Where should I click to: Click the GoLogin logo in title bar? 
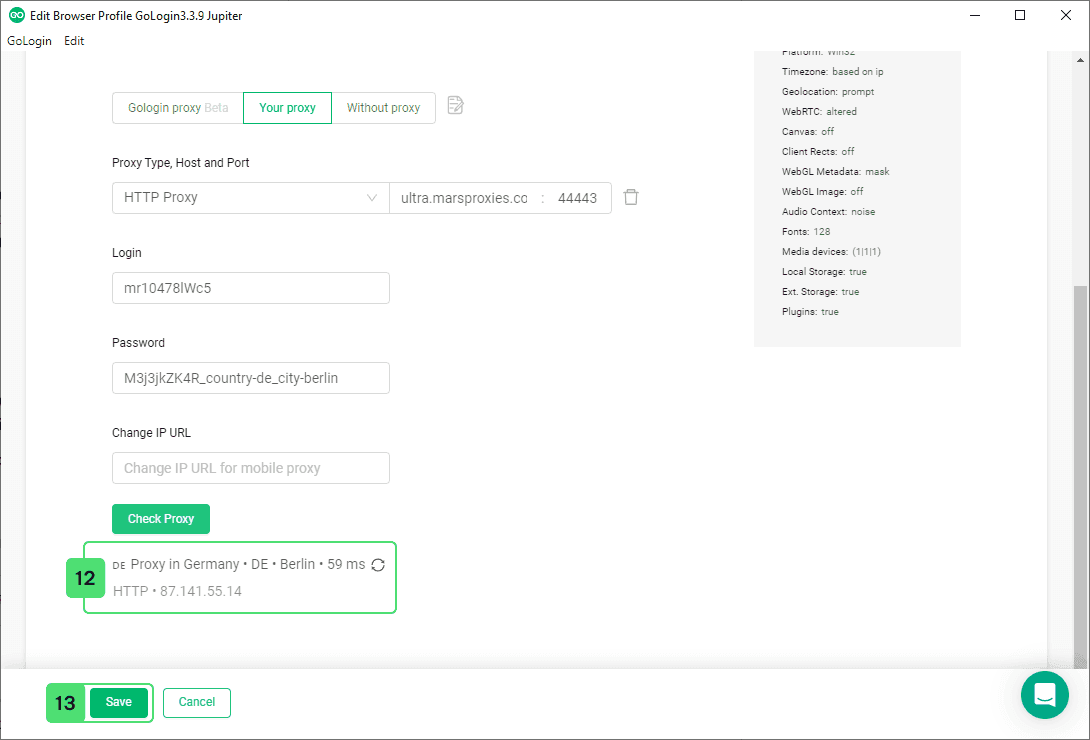click(x=16, y=15)
